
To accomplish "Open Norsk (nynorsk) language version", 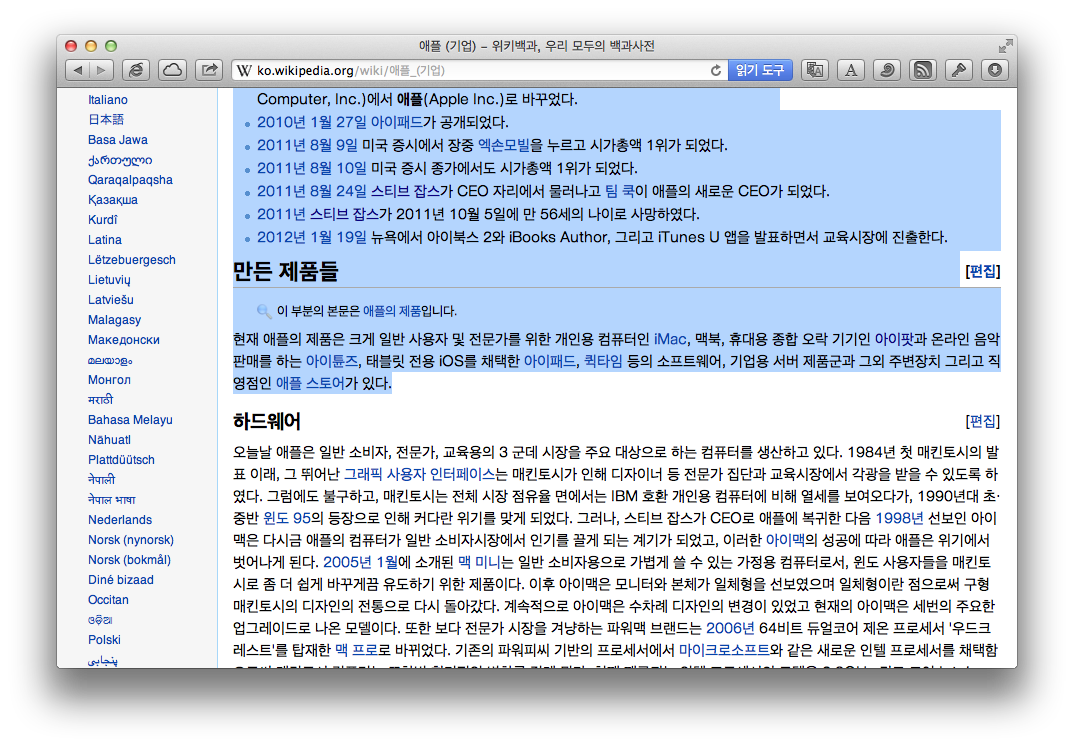I will (x=131, y=540).
